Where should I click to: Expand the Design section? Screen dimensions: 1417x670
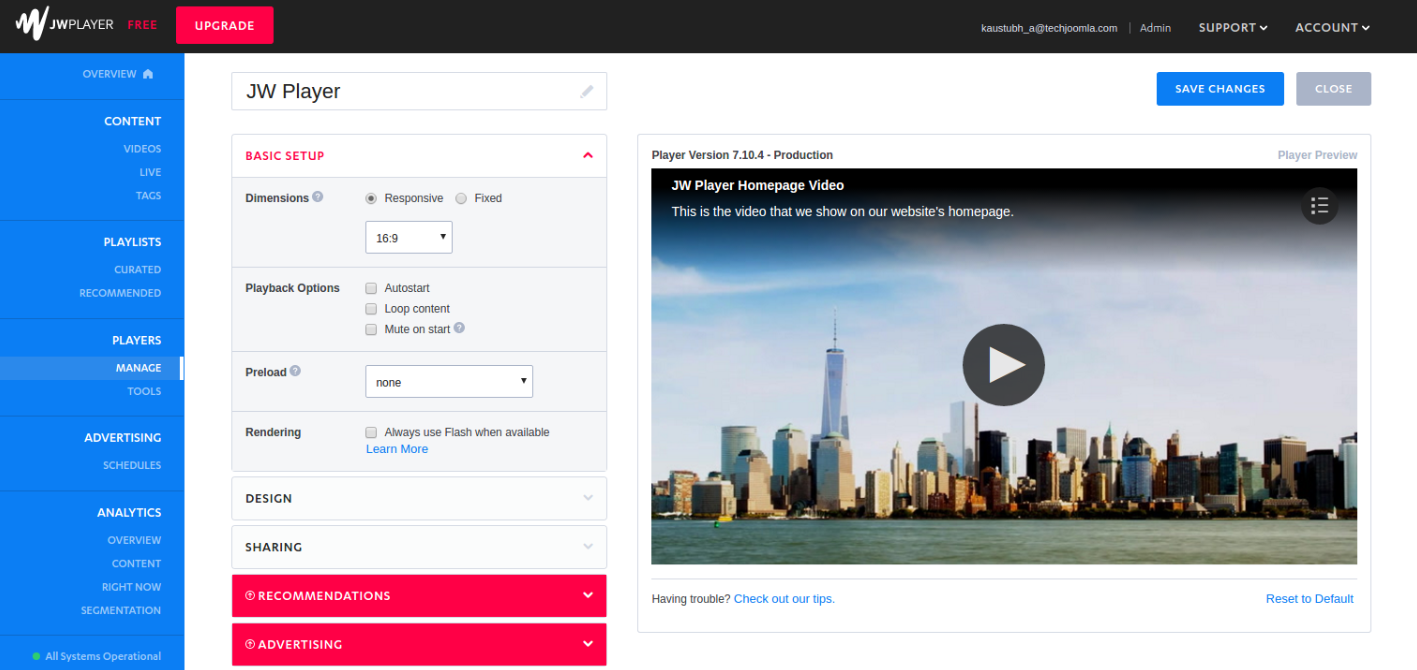coord(419,498)
